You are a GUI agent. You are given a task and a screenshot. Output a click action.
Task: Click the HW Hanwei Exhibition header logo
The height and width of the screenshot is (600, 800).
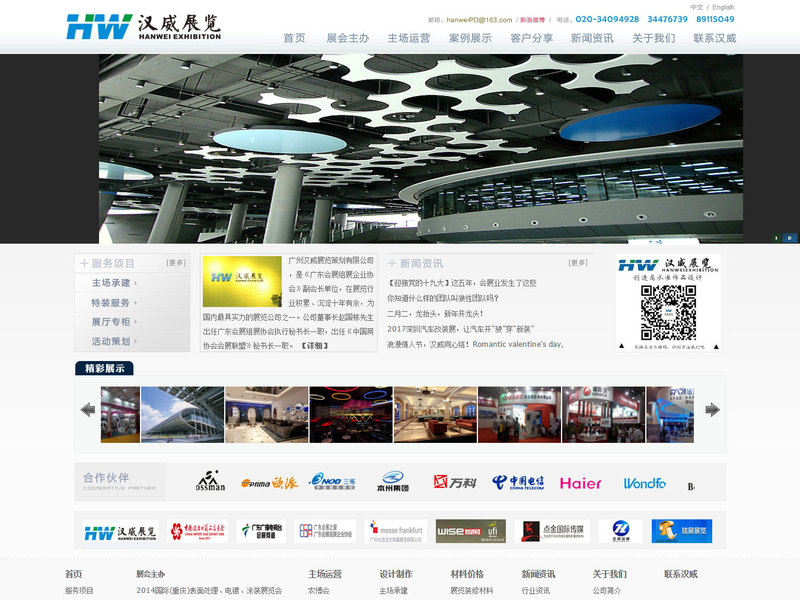[144, 27]
